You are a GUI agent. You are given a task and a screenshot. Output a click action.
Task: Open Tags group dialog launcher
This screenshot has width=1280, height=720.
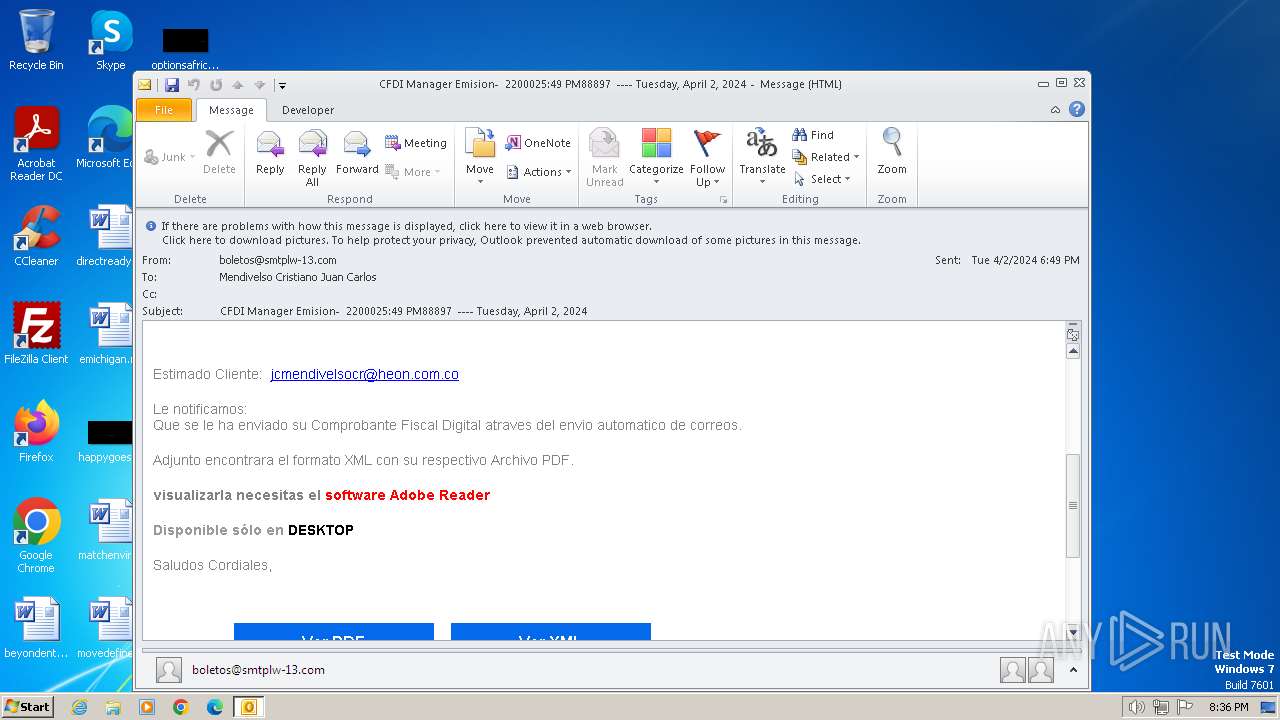723,200
